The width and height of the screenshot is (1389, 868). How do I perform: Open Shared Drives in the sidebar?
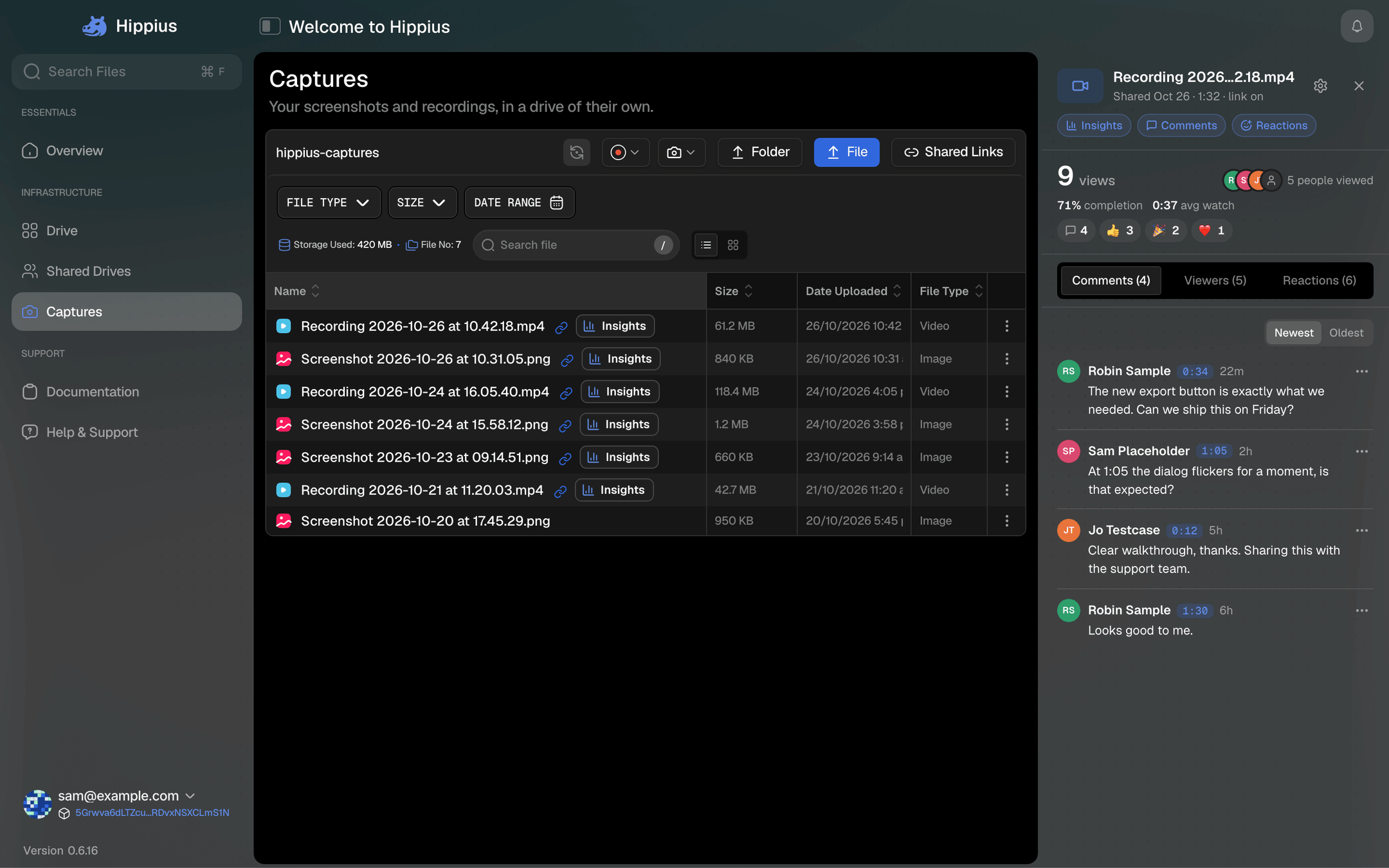click(x=127, y=271)
